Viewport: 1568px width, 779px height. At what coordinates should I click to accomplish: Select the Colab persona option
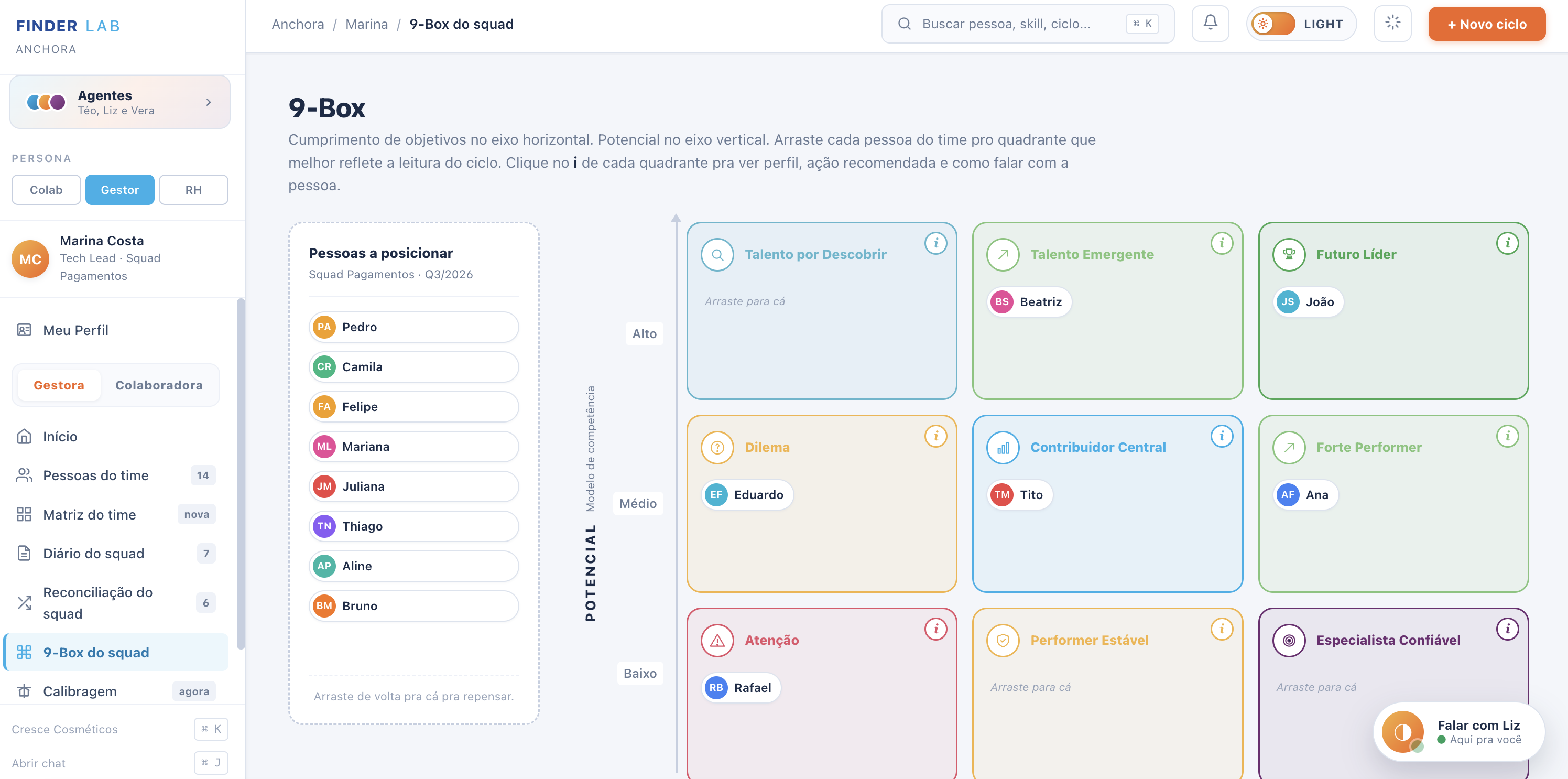click(46, 190)
